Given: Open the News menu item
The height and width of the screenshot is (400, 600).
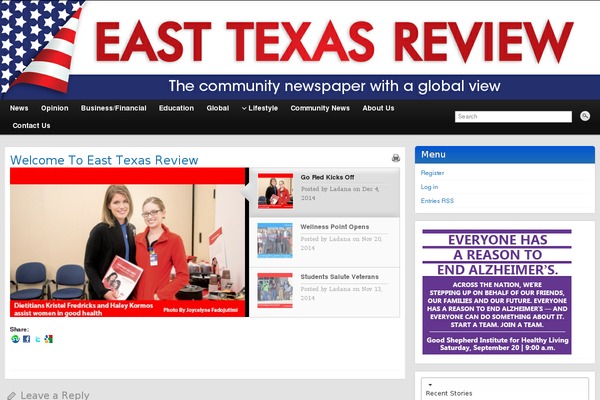Looking at the screenshot, I should pos(19,108).
